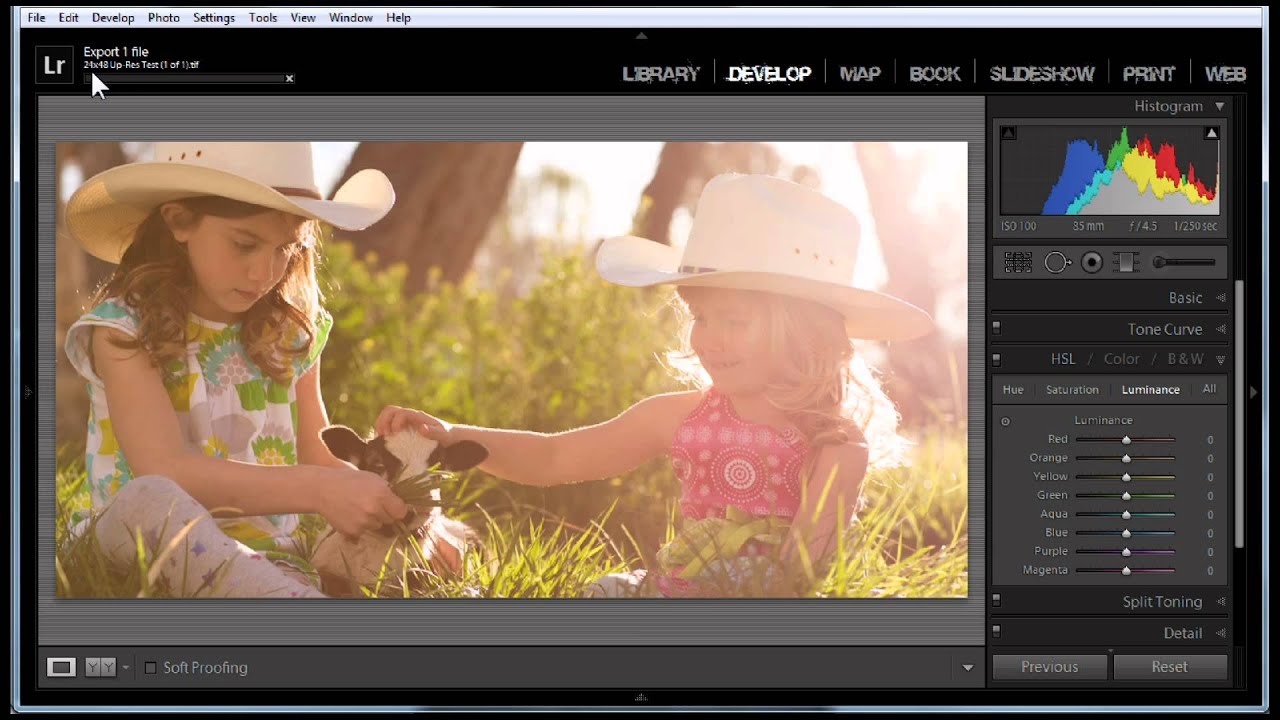Select the All tab in HSL
This screenshot has height=720, width=1280.
pyautogui.click(x=1209, y=389)
